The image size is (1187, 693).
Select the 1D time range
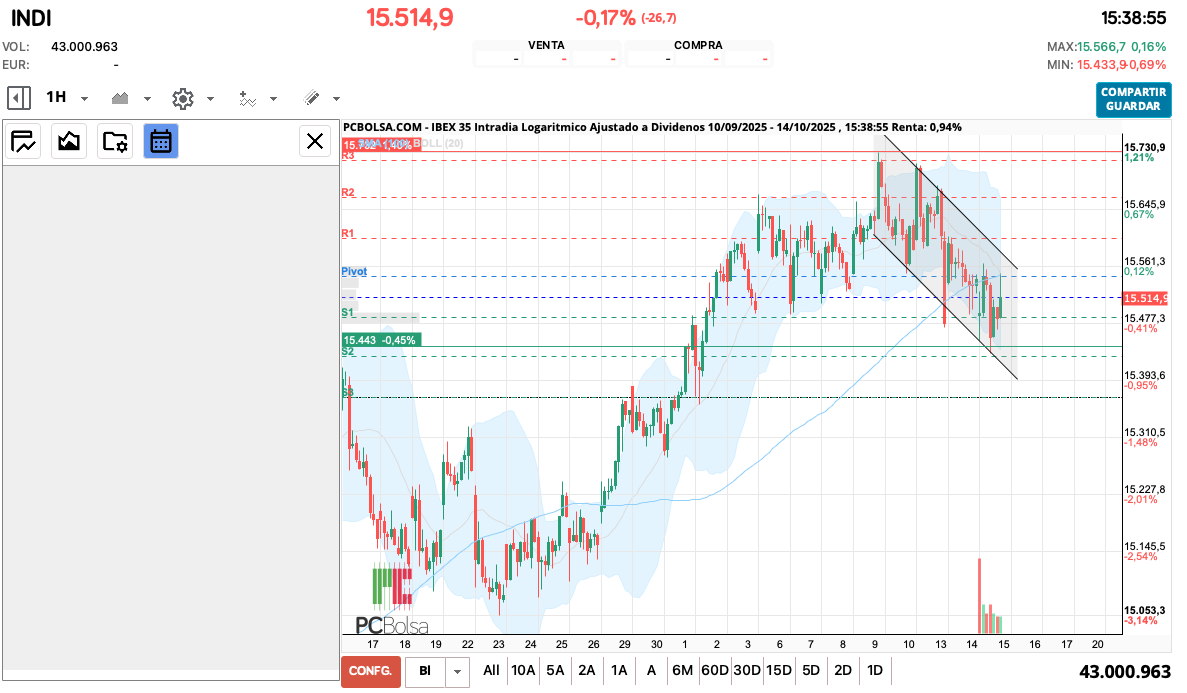[875, 670]
